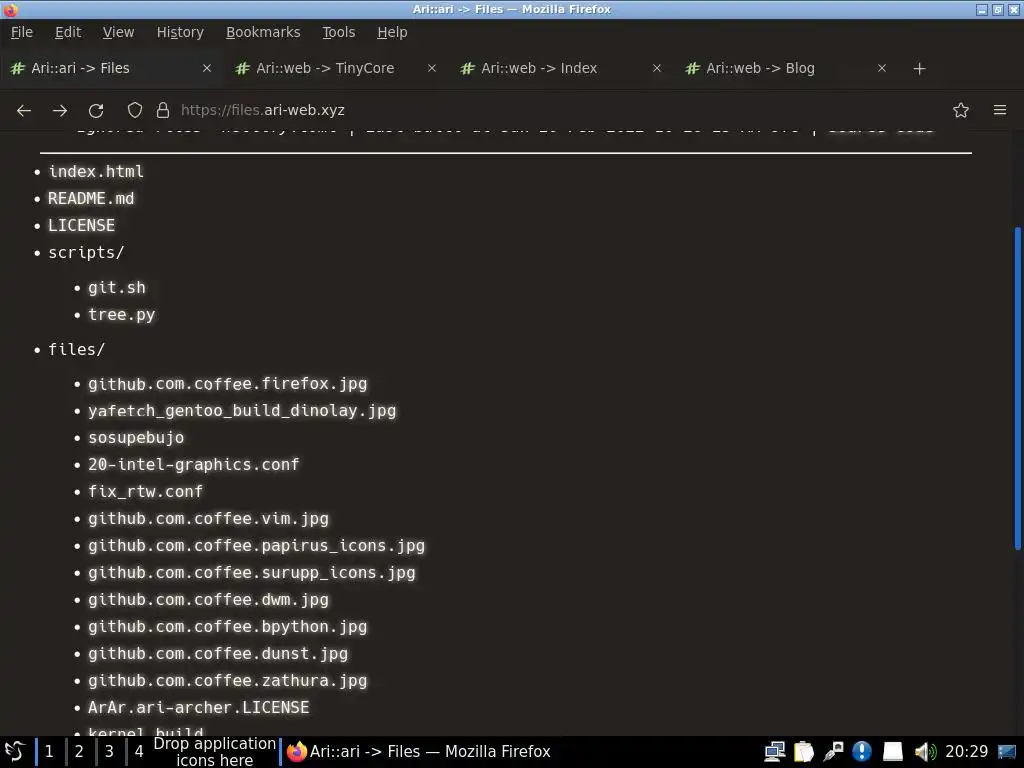Open the volume speaker tray icon
Screen dimensions: 1024x768
[x=925, y=752]
